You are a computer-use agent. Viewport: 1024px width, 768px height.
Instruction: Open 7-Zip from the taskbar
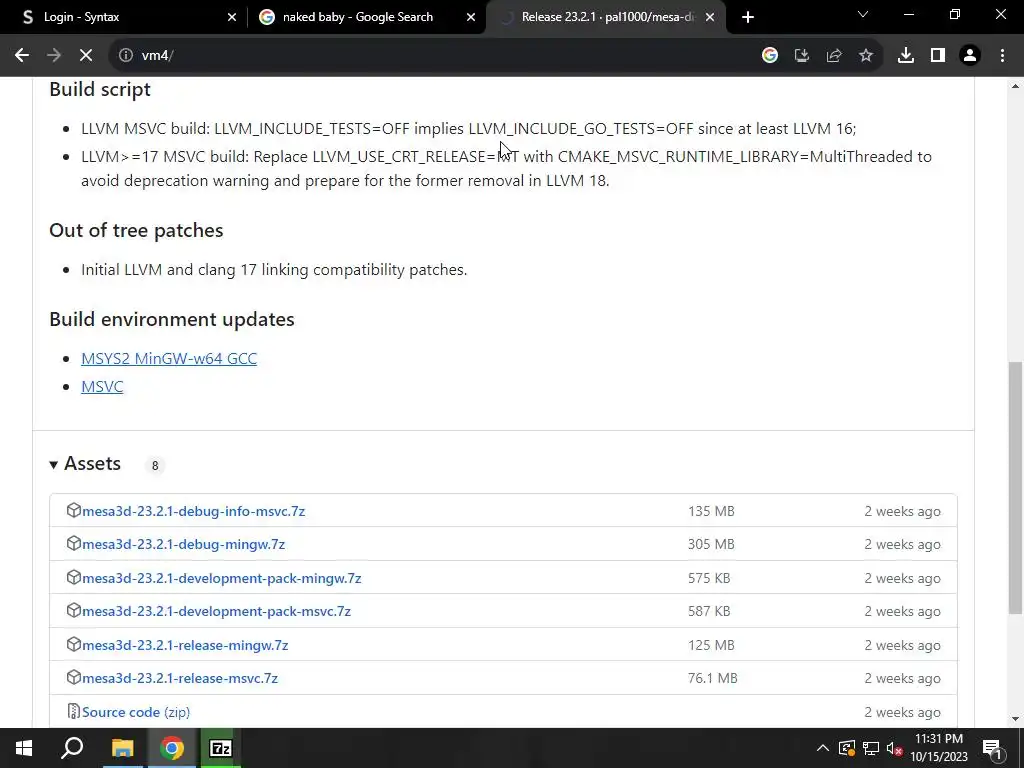point(221,748)
